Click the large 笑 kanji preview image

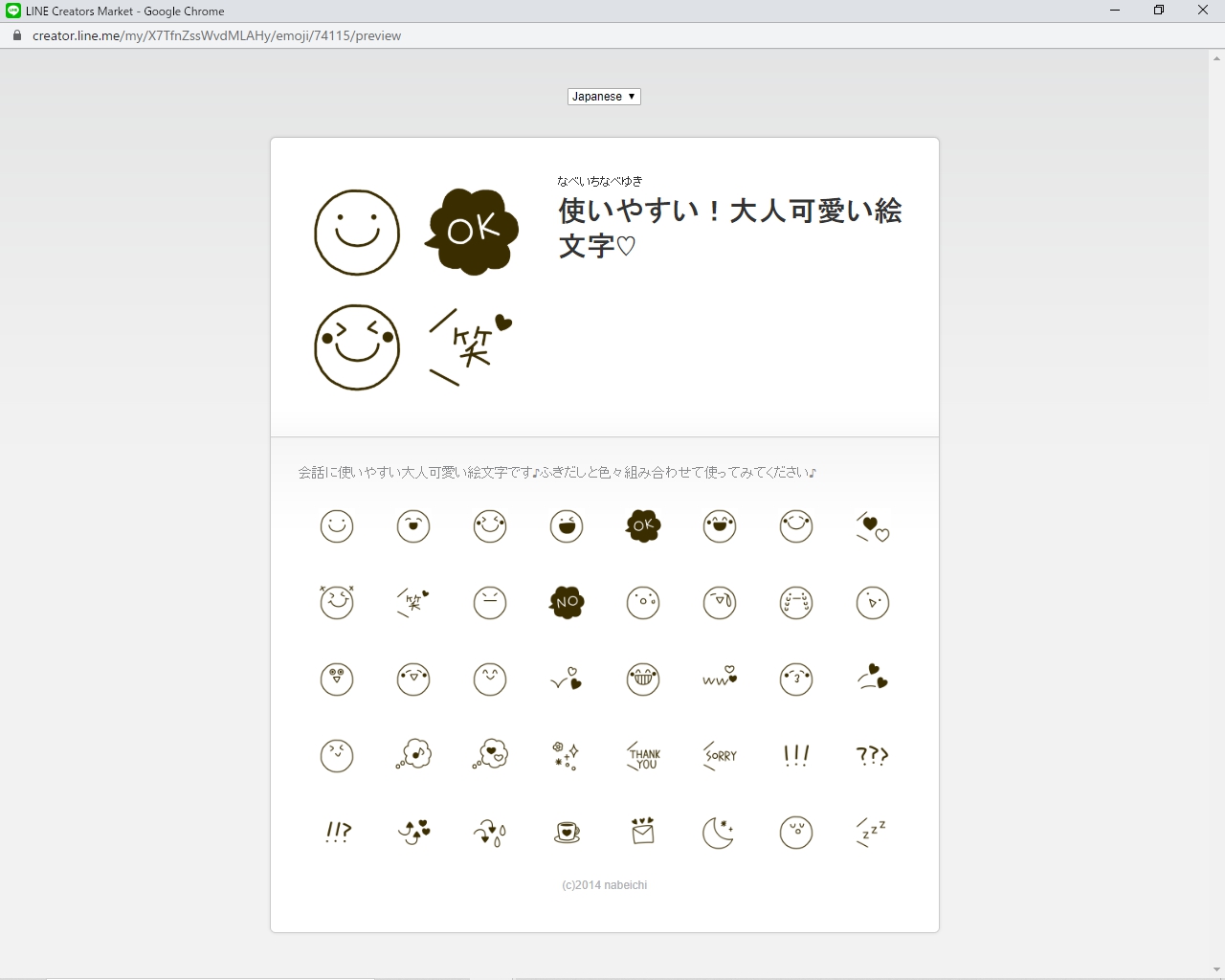(x=470, y=347)
